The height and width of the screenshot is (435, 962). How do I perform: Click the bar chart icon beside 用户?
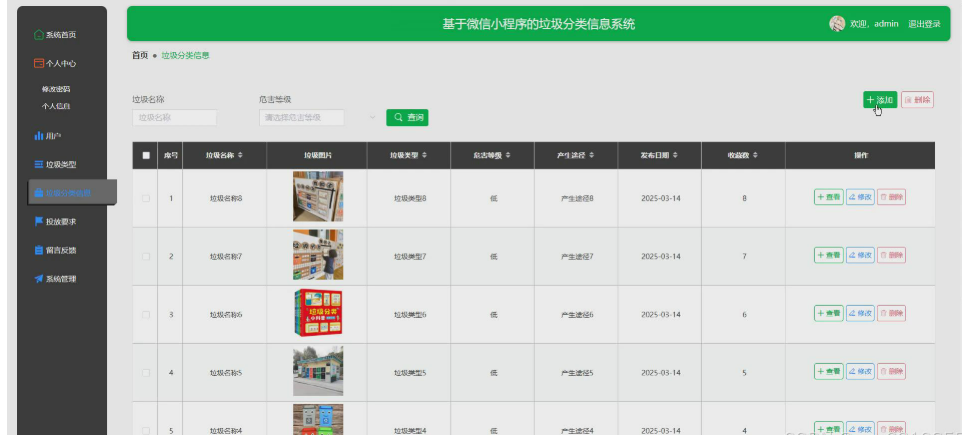tap(39, 136)
